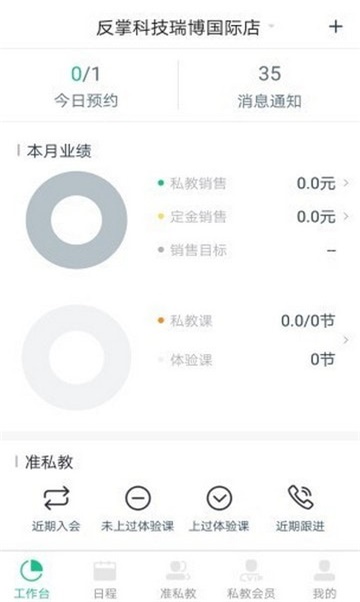The height and width of the screenshot is (602, 360).
Task: Open 近期跟进 phone icon
Action: [x=301, y=497]
